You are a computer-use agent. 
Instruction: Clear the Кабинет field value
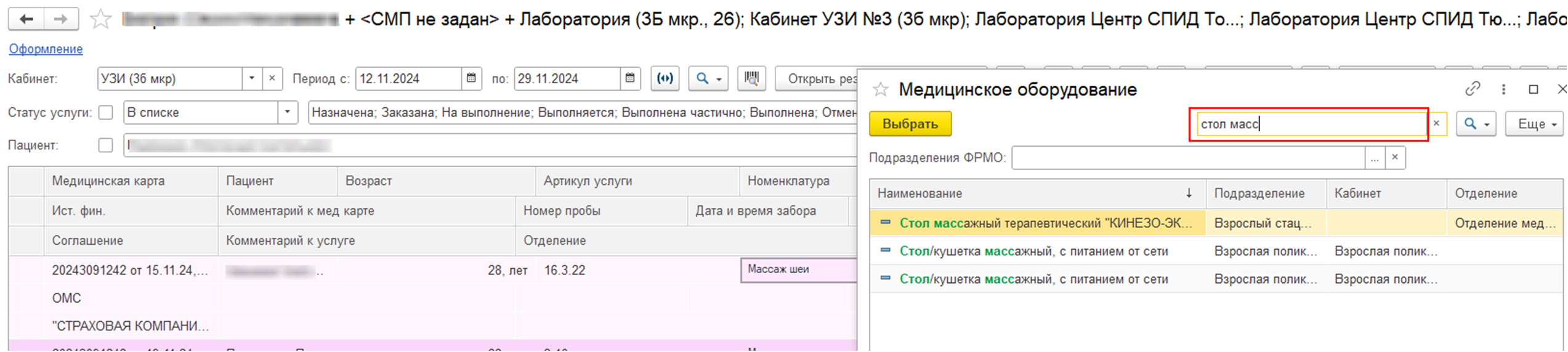point(272,78)
